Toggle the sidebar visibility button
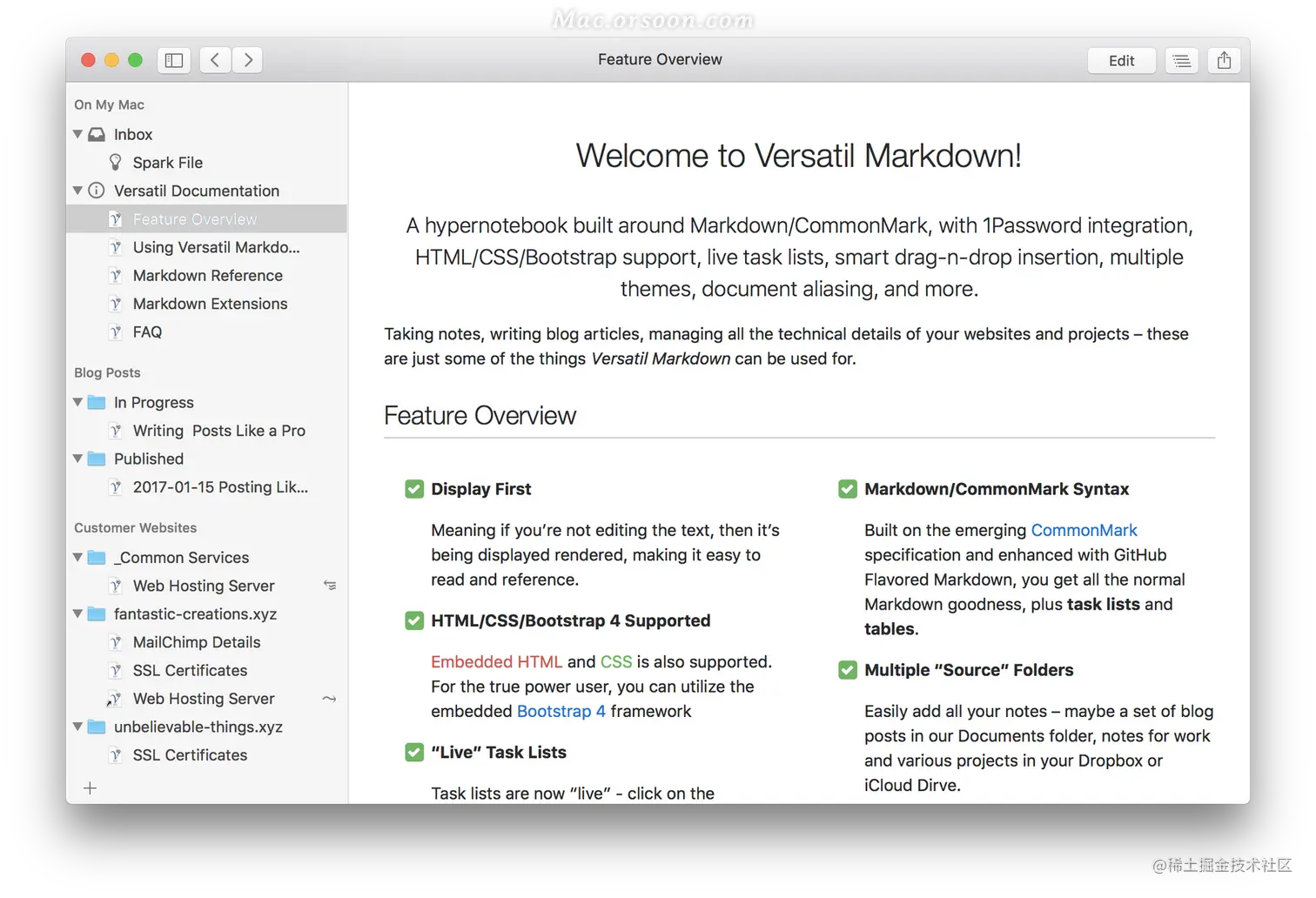The height and width of the screenshot is (898, 1316). pyautogui.click(x=174, y=60)
